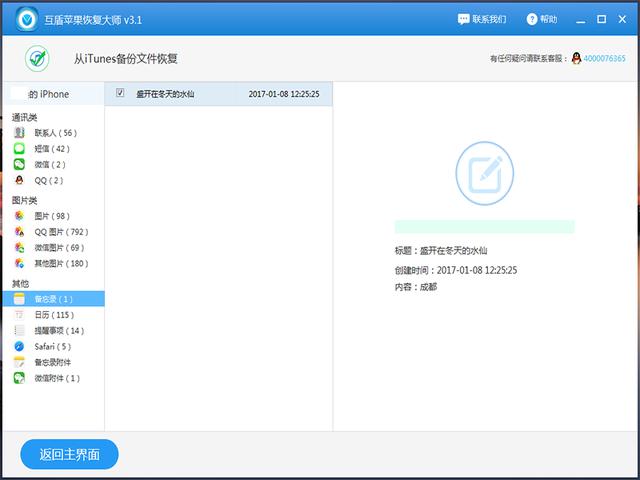Select the 的 iPhone device entry
Screen dimensions: 640x480
53,94
